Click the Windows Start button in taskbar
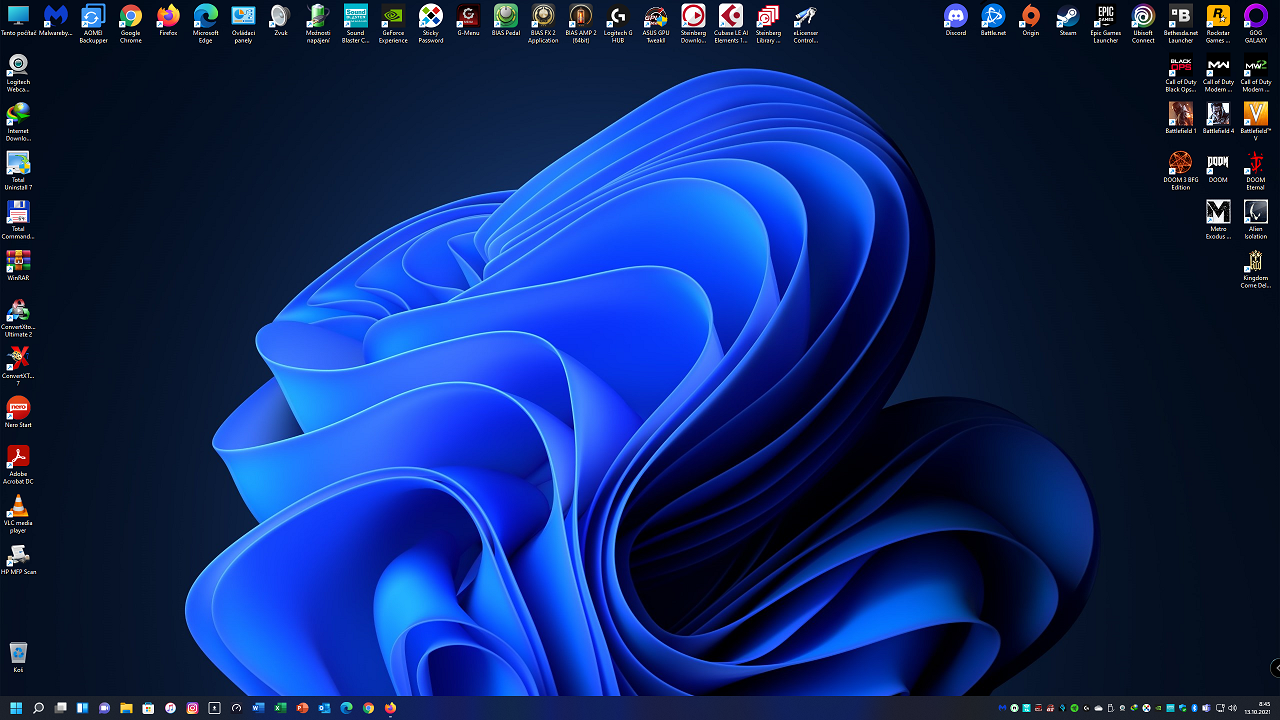The image size is (1280, 720). click(x=16, y=708)
